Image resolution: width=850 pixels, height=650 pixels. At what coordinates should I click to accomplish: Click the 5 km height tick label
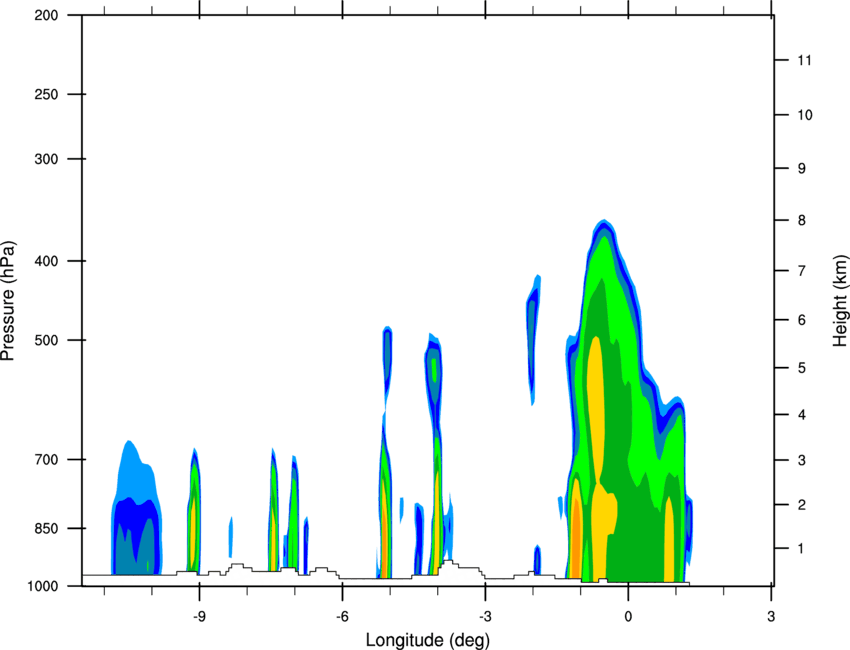(802, 368)
